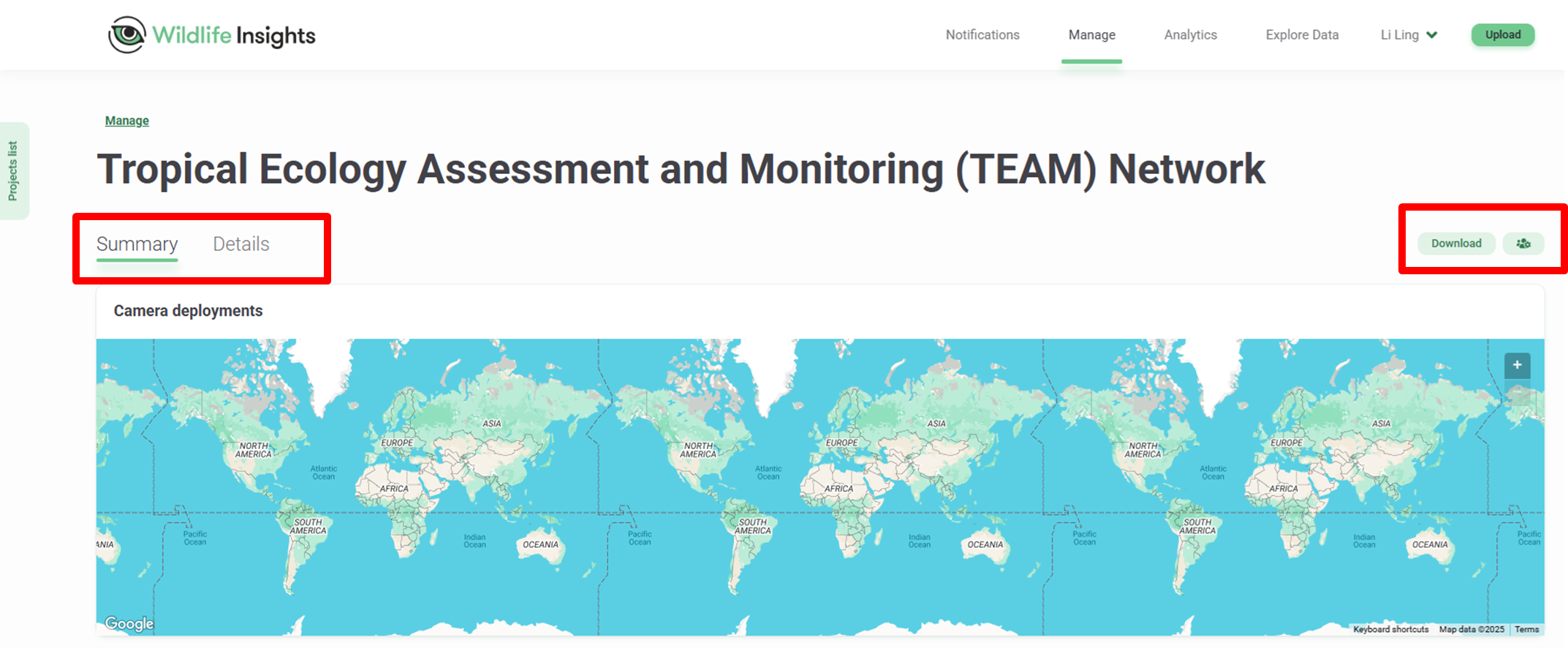
Task: Open the map Terms link
Action: [x=1526, y=629]
